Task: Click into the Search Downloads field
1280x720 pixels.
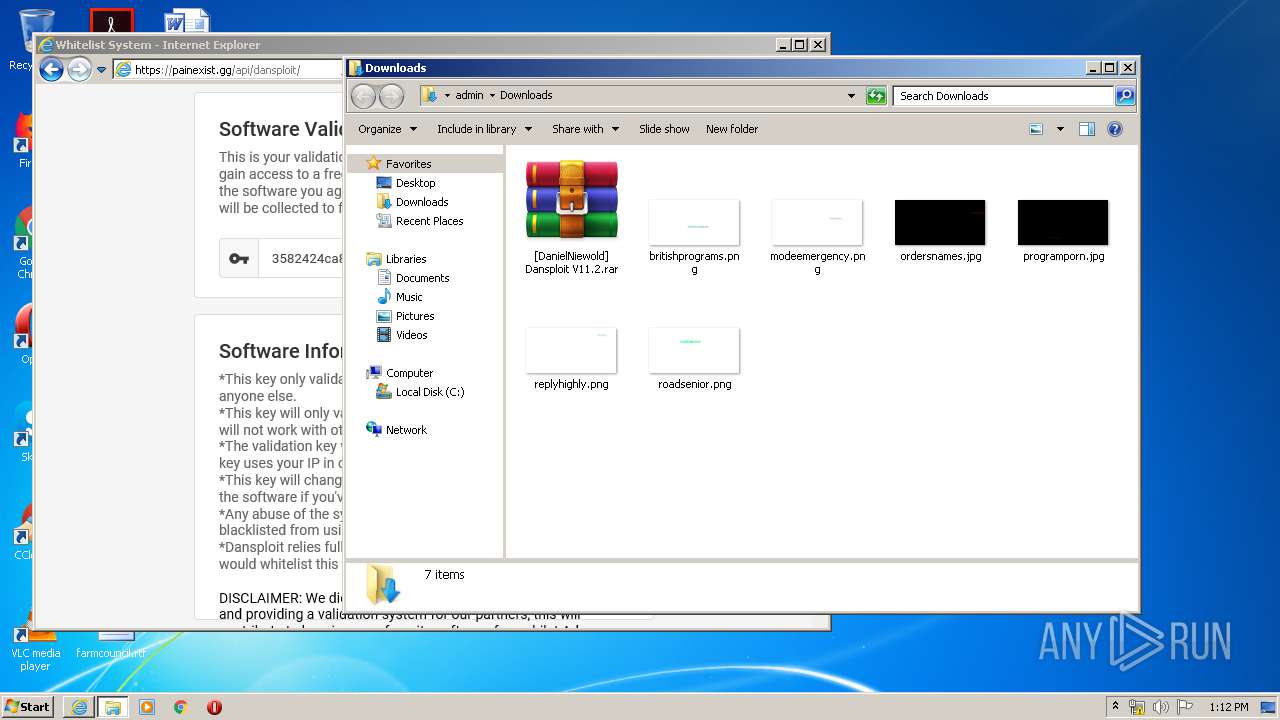Action: click(1003, 96)
